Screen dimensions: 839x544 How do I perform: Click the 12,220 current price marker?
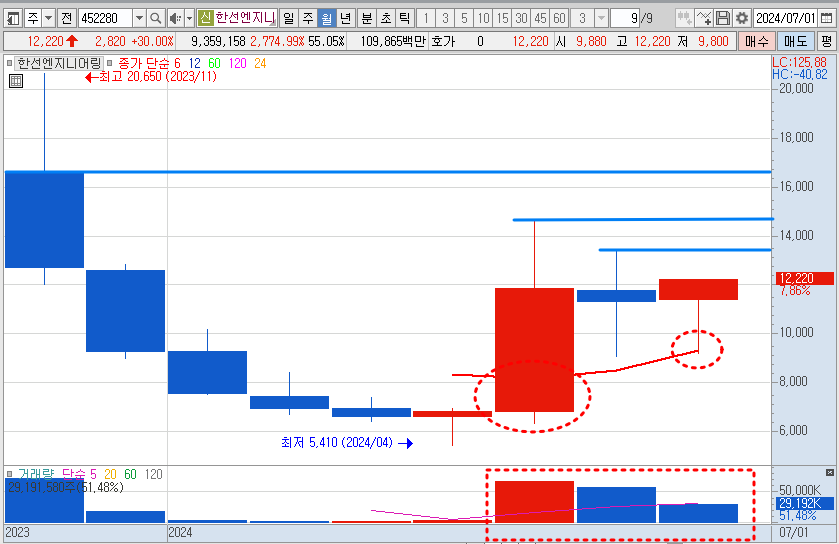(x=804, y=278)
